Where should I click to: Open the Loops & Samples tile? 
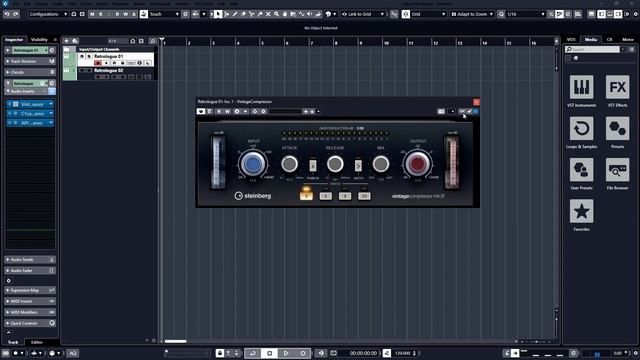(581, 128)
